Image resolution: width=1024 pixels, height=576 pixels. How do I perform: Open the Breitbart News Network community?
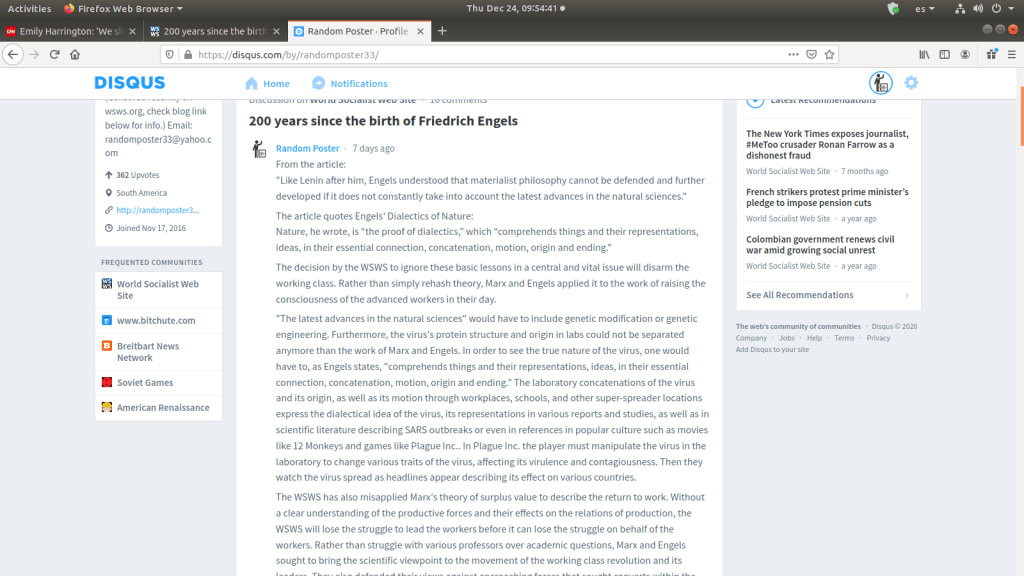click(147, 352)
